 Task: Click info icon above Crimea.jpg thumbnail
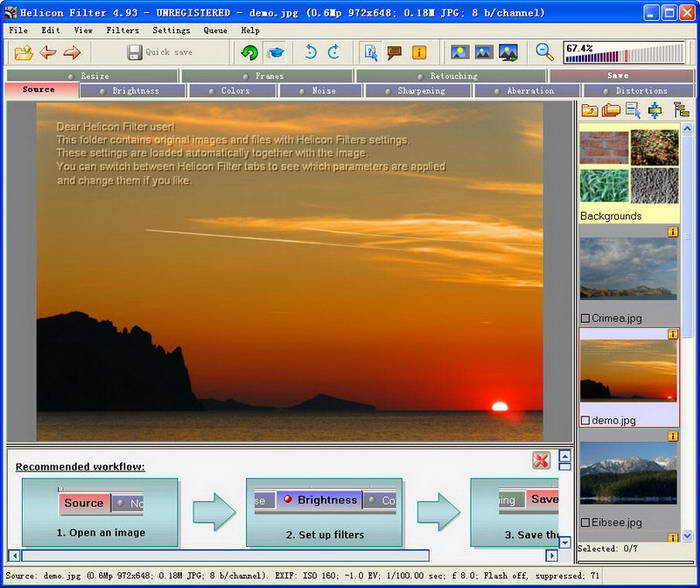click(x=672, y=232)
